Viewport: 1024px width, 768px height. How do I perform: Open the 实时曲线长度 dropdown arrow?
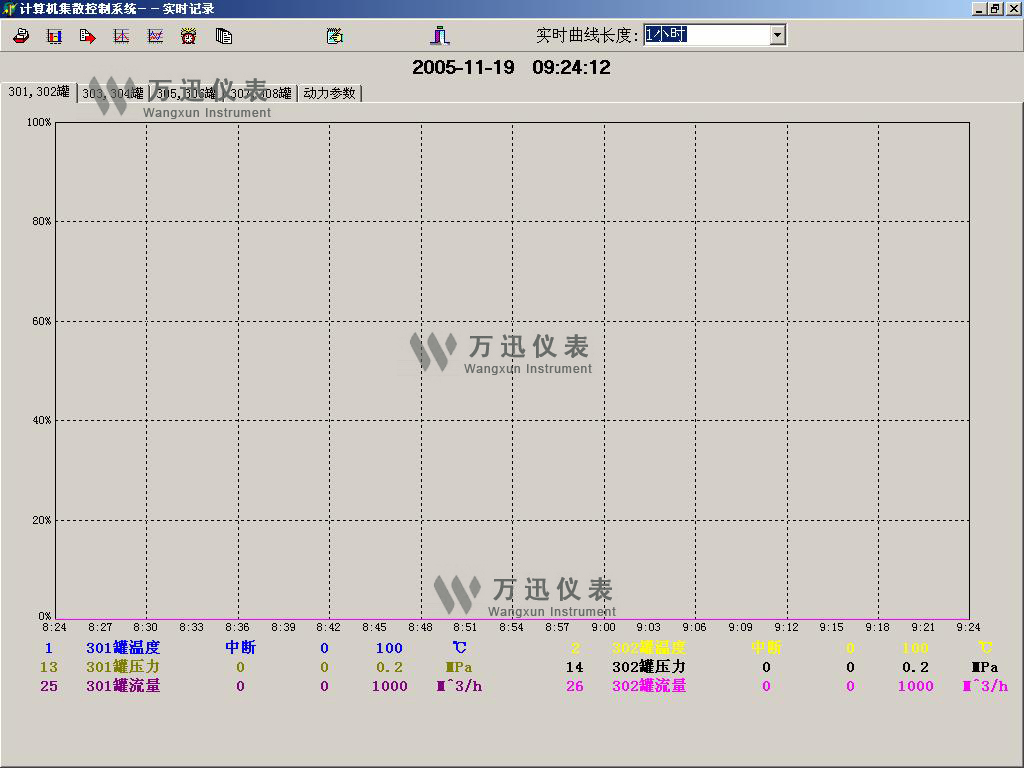tap(777, 35)
